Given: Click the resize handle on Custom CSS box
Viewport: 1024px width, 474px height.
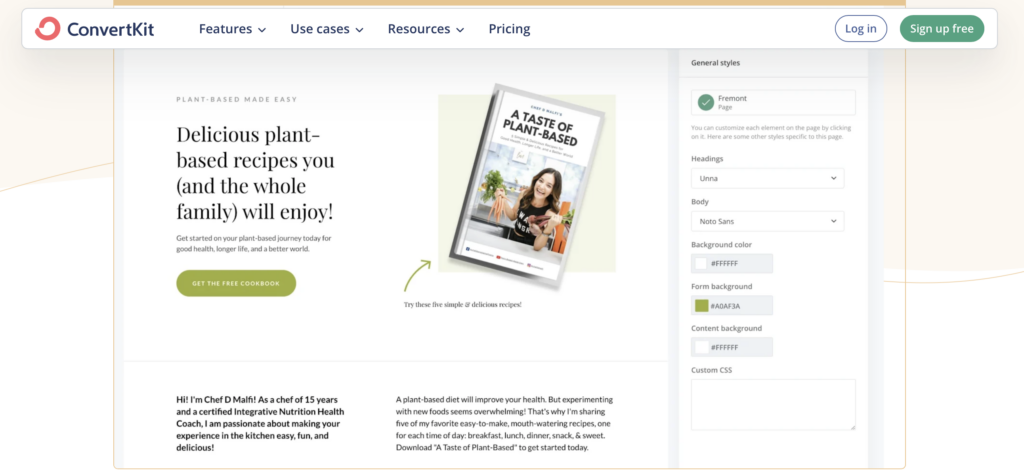Looking at the screenshot, I should [x=851, y=426].
